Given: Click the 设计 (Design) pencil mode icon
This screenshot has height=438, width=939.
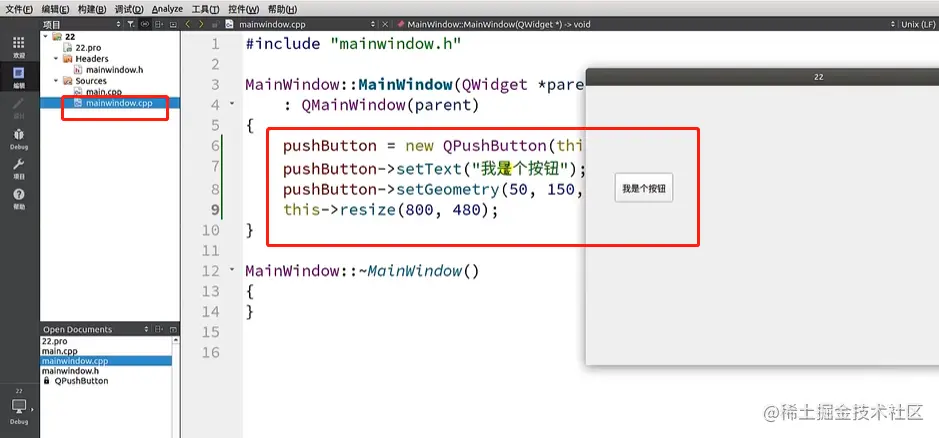Looking at the screenshot, I should [x=19, y=107].
